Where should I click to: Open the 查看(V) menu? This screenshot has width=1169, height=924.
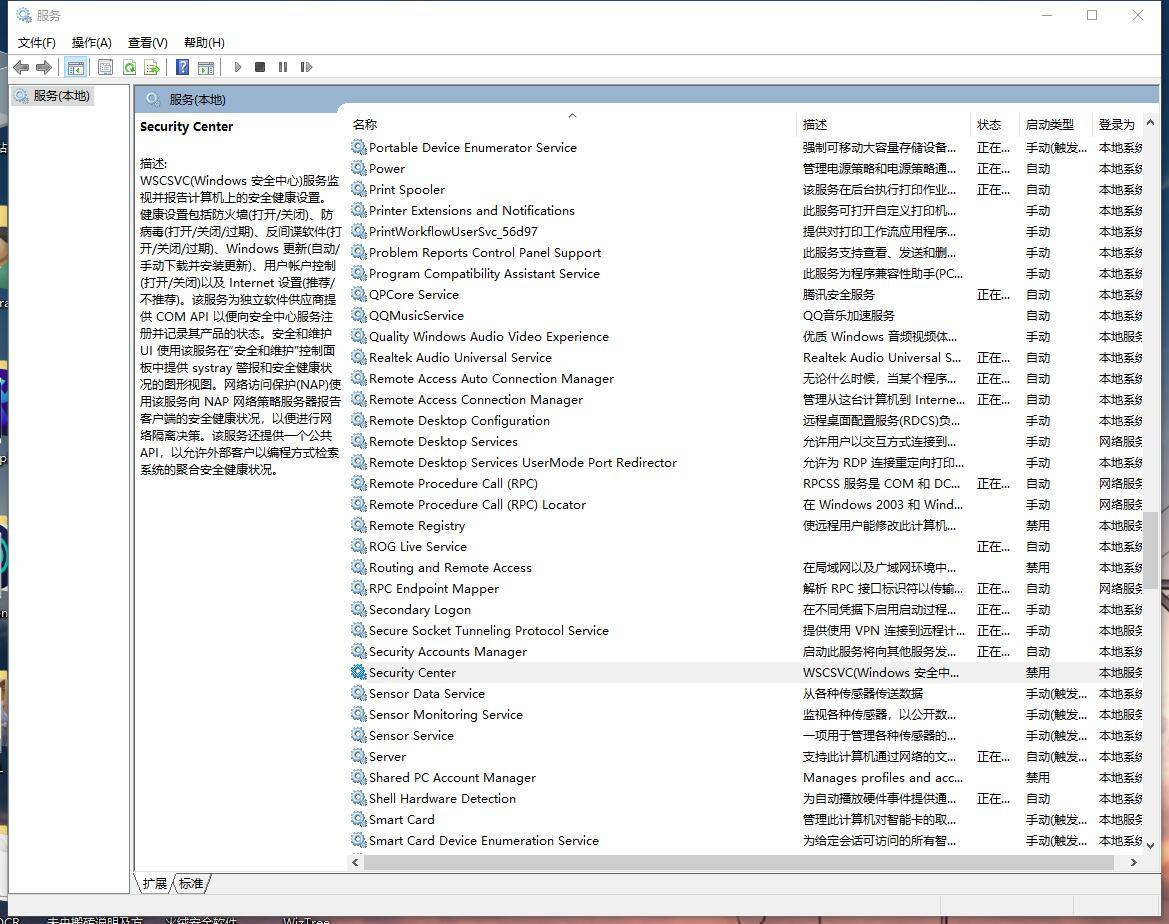coord(146,42)
